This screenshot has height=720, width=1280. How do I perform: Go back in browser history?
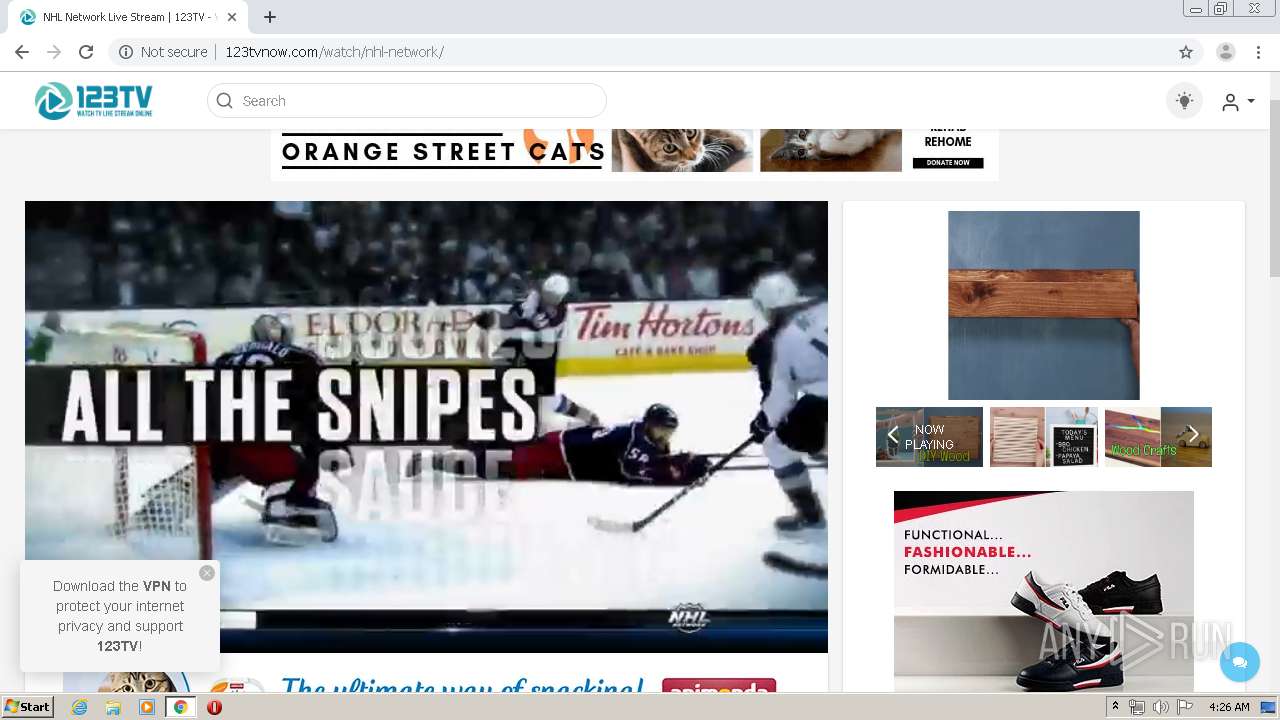point(22,52)
